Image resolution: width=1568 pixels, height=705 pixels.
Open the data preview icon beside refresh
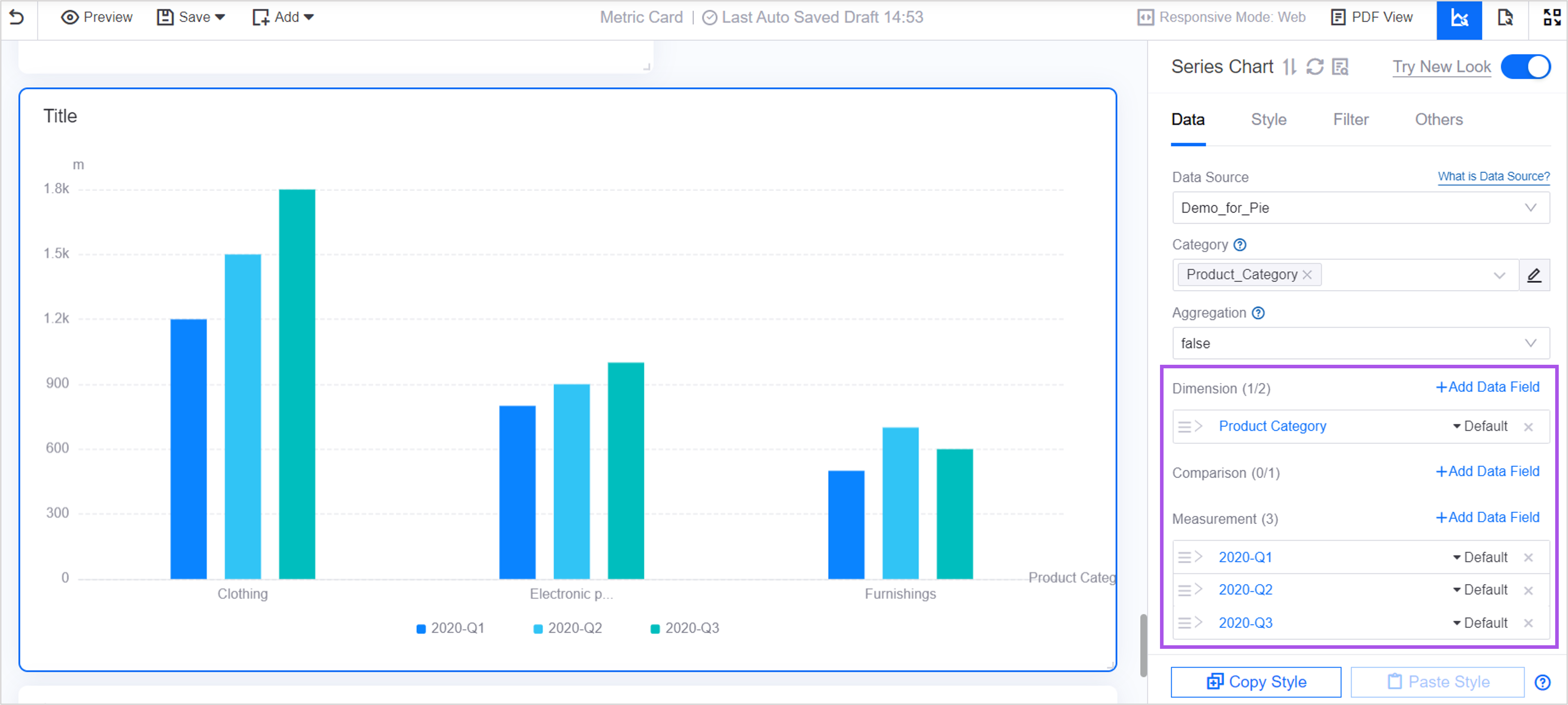click(1340, 66)
